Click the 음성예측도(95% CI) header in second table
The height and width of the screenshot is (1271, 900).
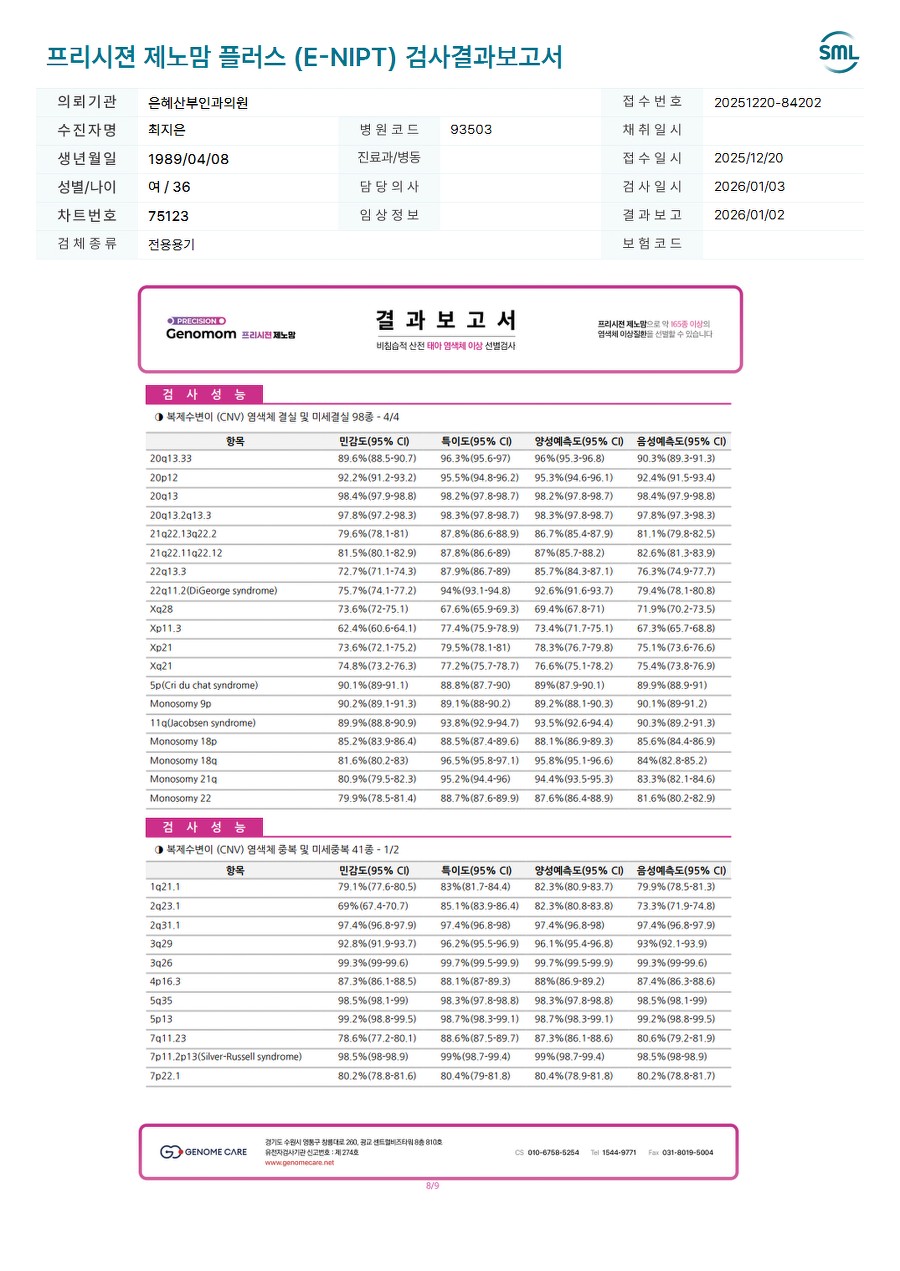681,870
